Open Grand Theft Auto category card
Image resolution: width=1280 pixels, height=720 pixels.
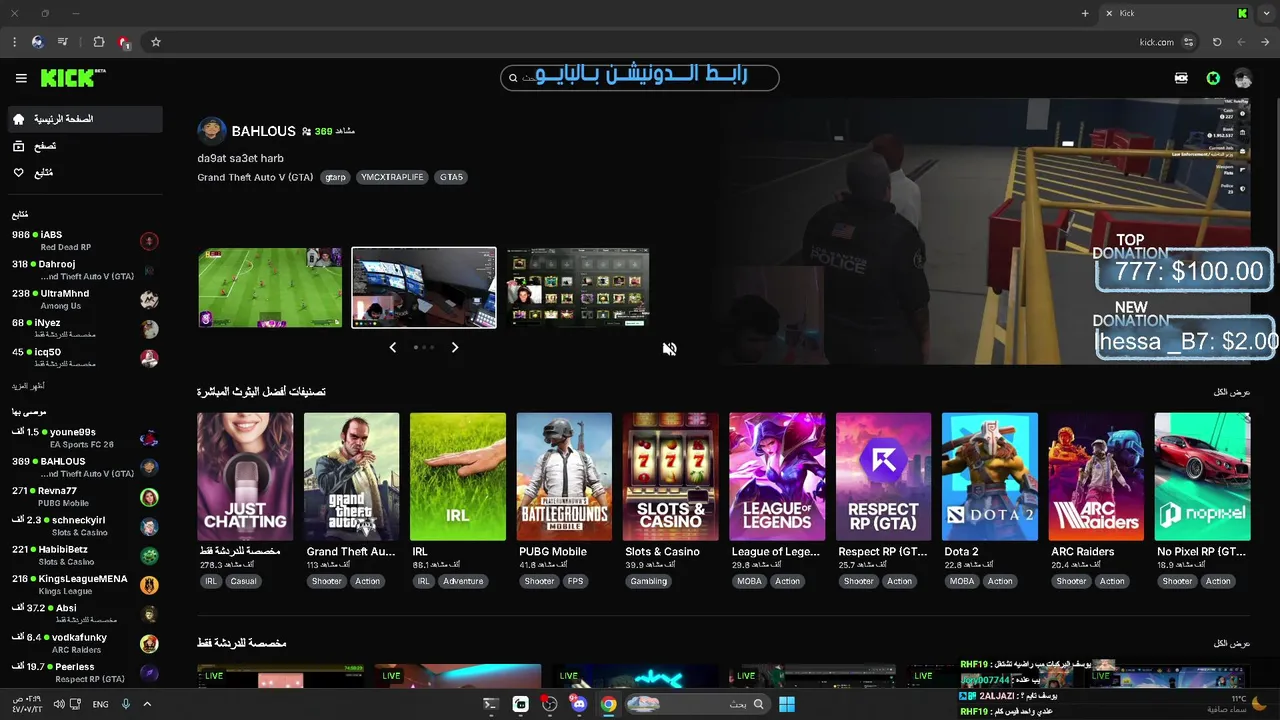pyautogui.click(x=351, y=477)
